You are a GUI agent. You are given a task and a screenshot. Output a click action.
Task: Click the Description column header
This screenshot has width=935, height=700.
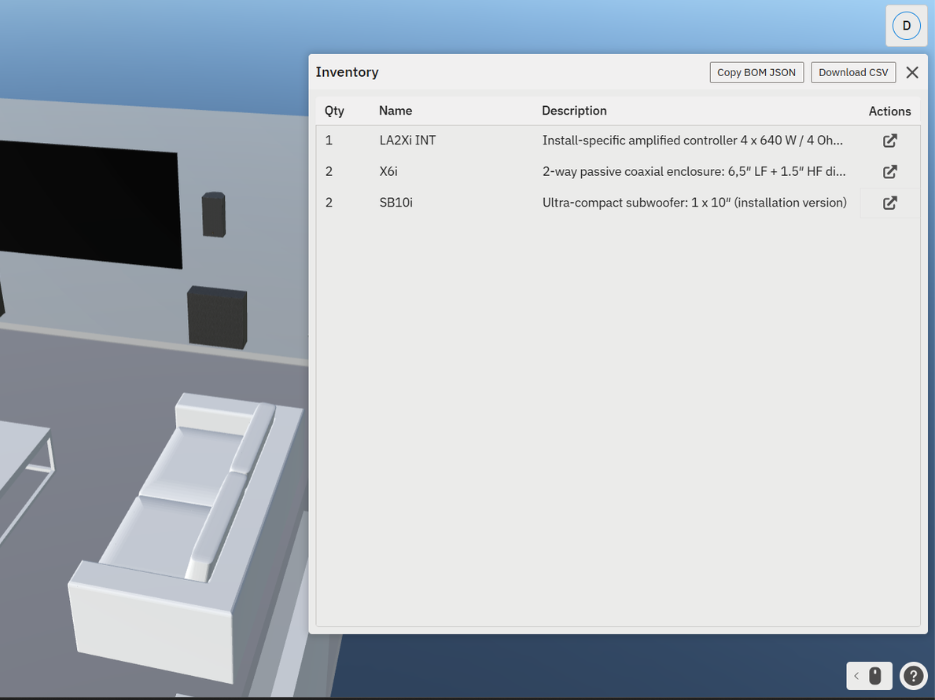point(574,111)
